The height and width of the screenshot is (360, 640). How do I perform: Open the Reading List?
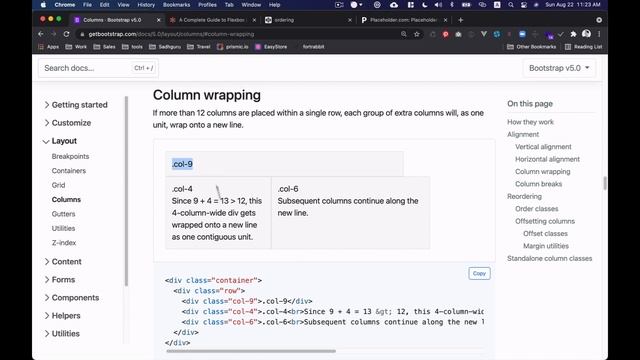point(583,47)
